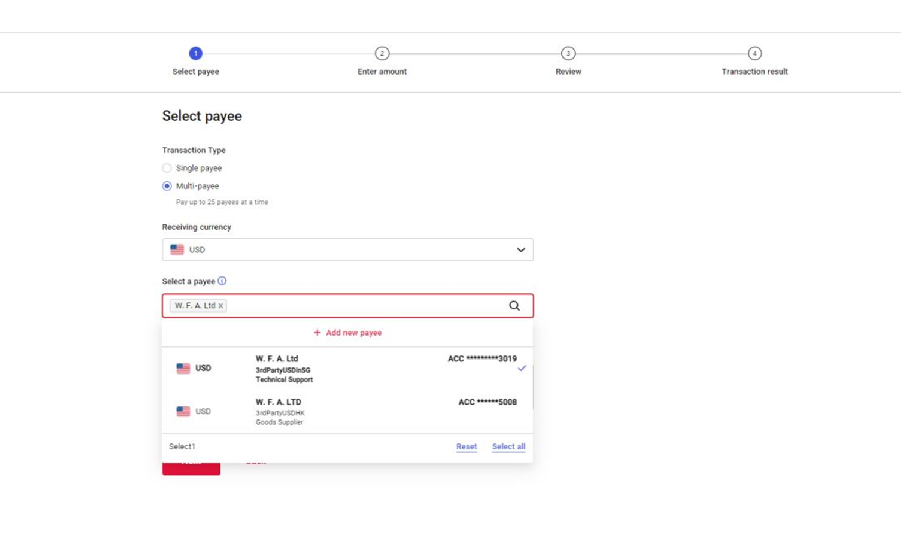Viewport: 901px width, 537px height.
Task: Click the Reset link
Action: coord(466,447)
